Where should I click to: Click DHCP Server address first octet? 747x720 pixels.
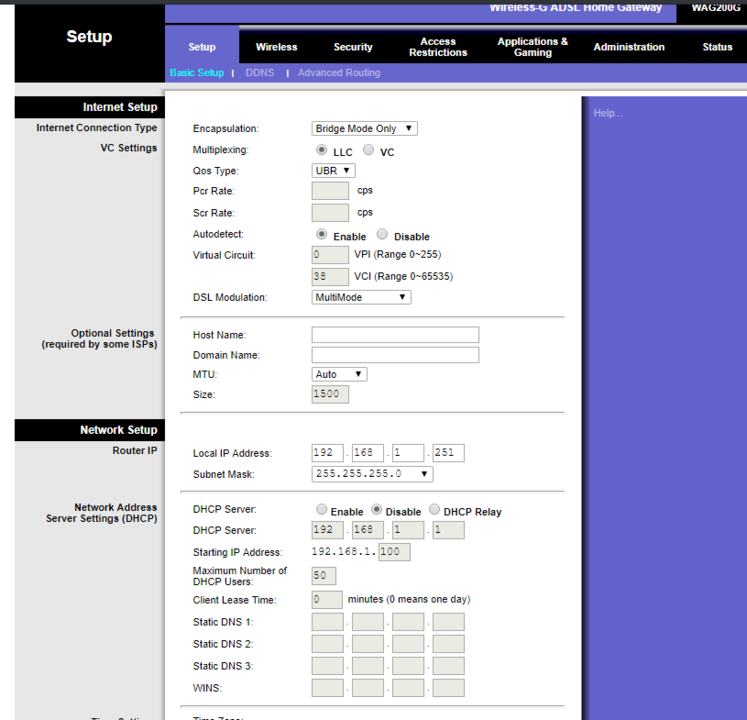pos(327,530)
